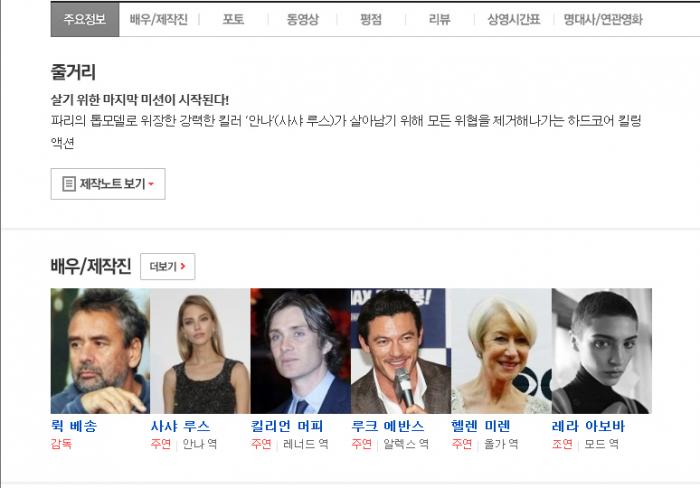Image resolution: width=700 pixels, height=488 pixels.
Task: Open the 뤽 베송 name link
Action: (x=75, y=426)
